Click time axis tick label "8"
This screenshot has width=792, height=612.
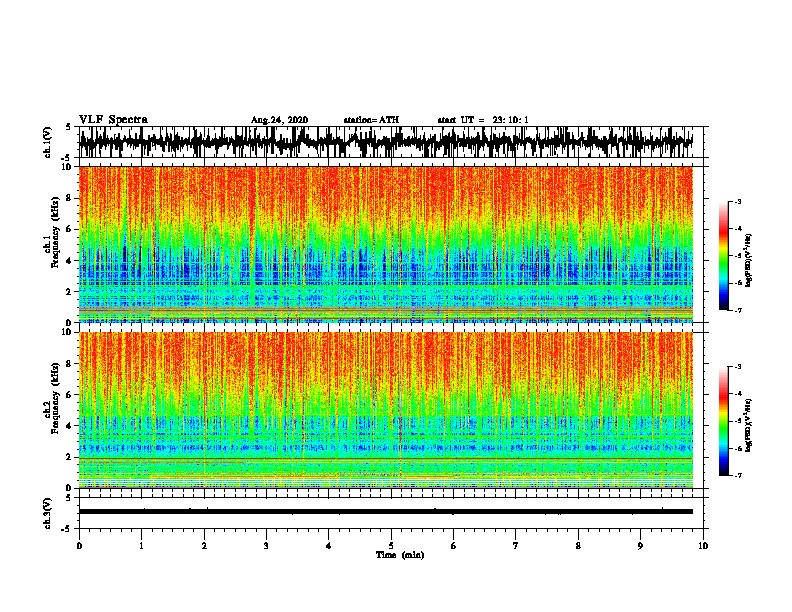tap(578, 546)
